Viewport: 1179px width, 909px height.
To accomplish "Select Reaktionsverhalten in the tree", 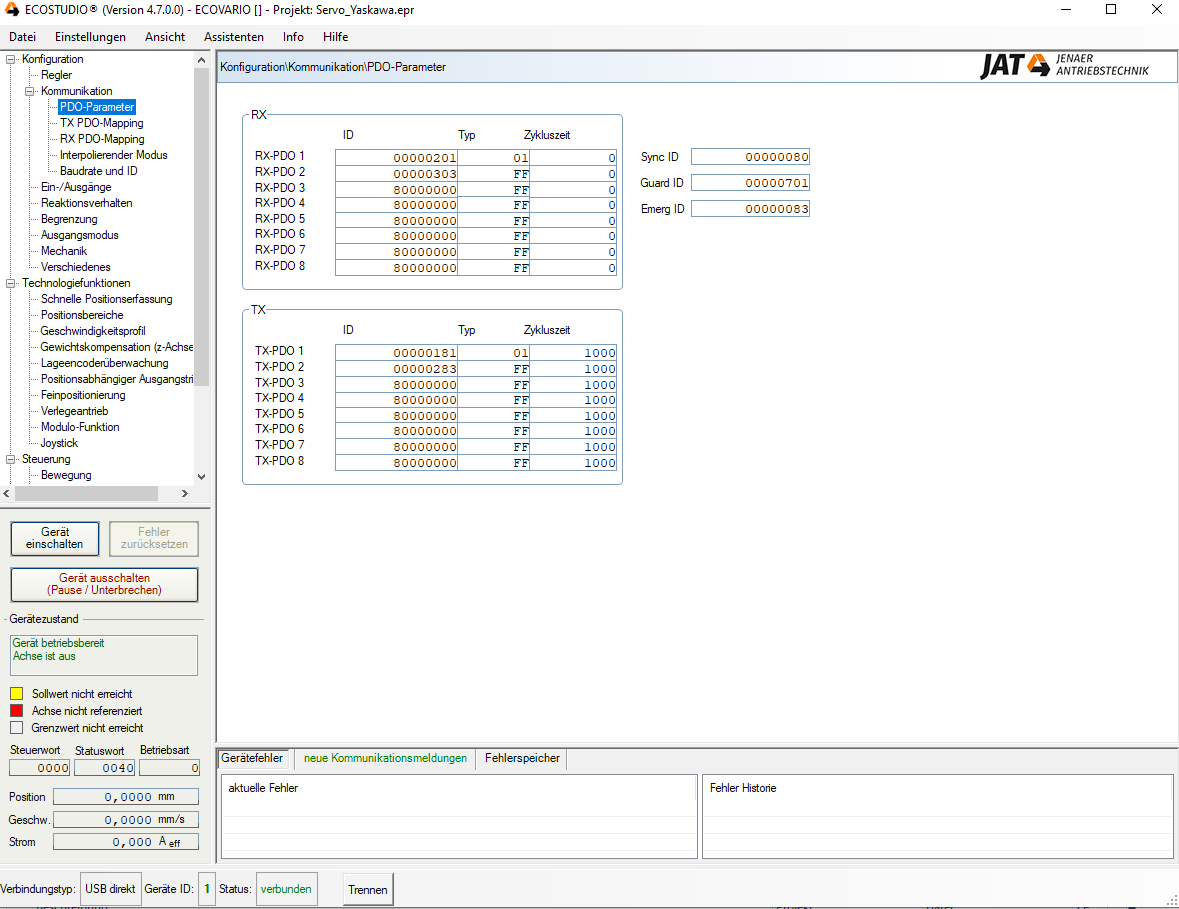I will [86, 203].
